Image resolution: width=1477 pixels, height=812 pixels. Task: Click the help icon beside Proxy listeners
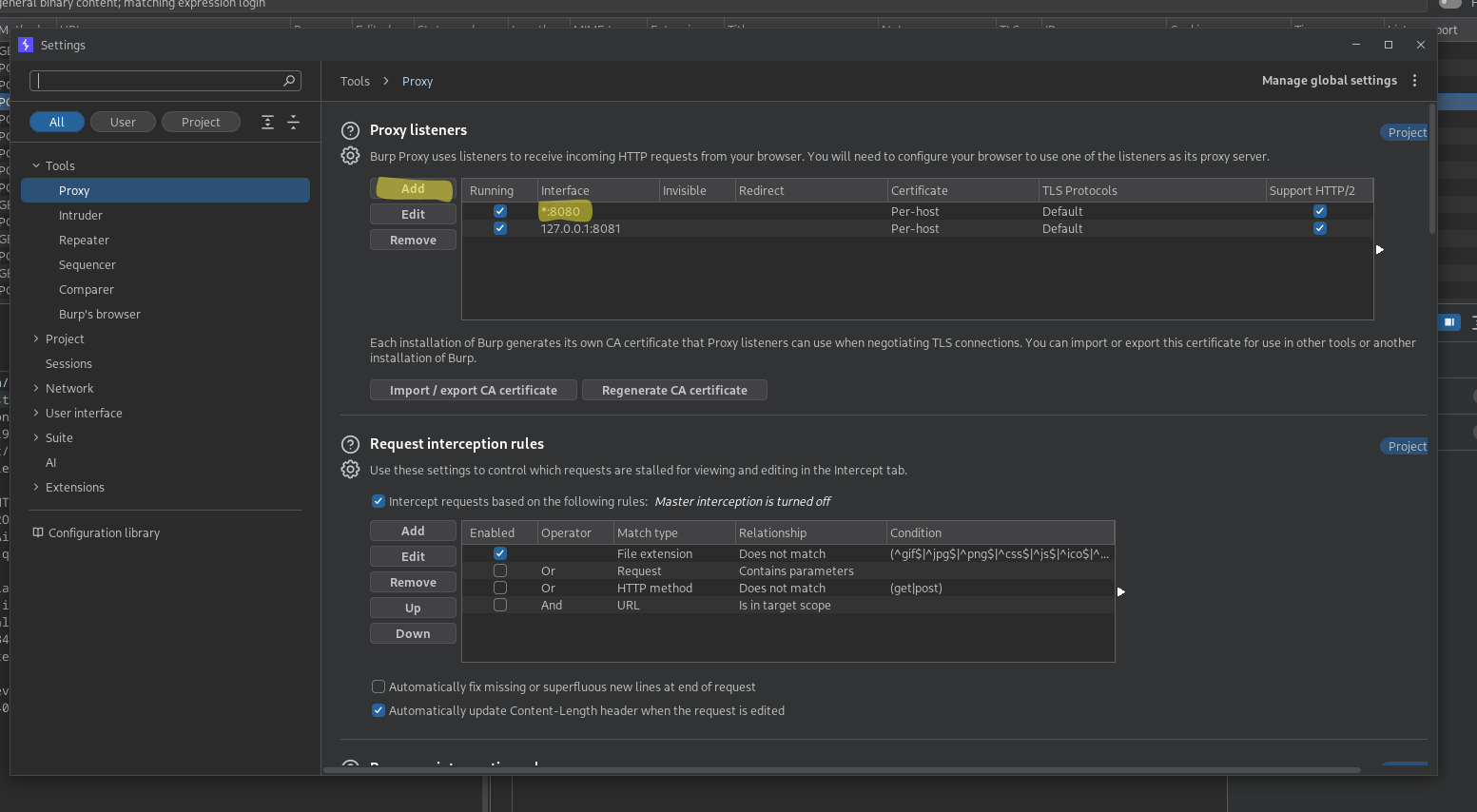pyautogui.click(x=350, y=131)
